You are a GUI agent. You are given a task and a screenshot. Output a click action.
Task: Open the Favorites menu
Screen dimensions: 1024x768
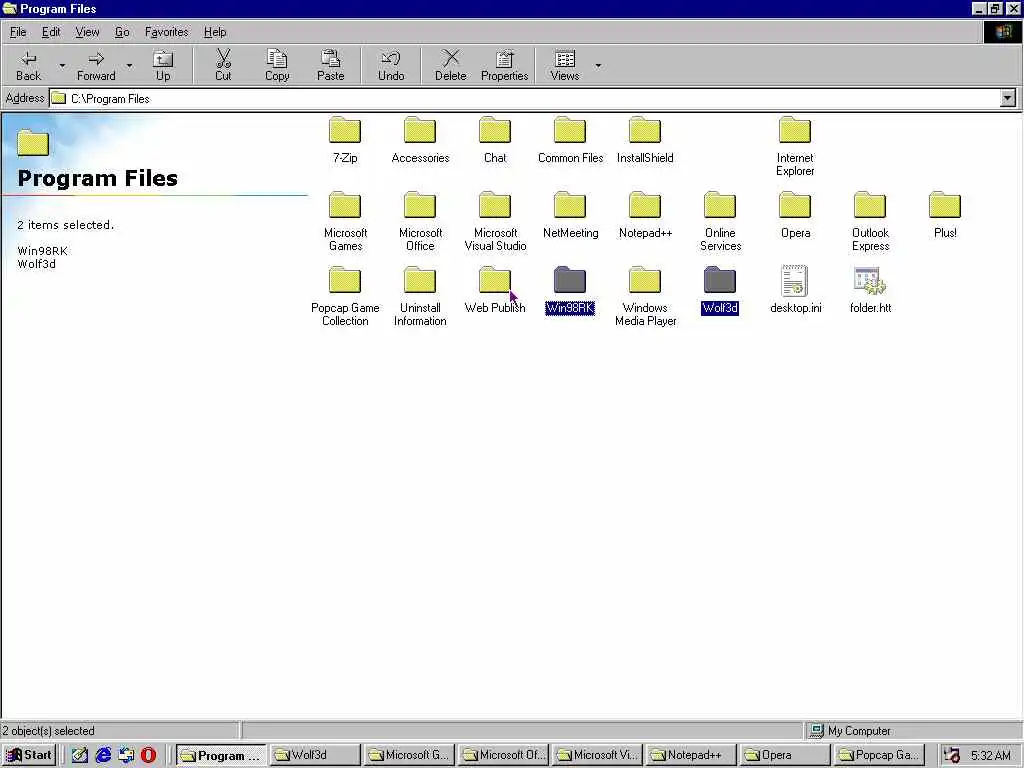point(167,32)
